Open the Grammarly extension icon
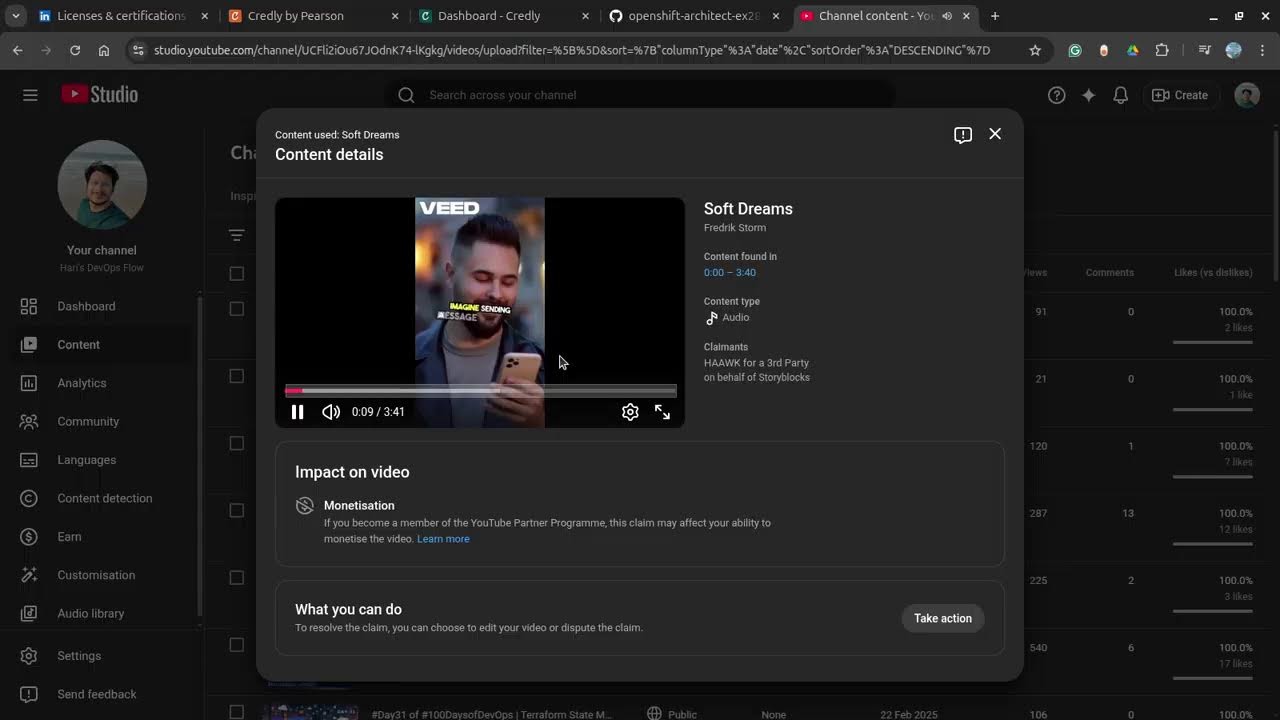The image size is (1280, 720). coord(1075,50)
